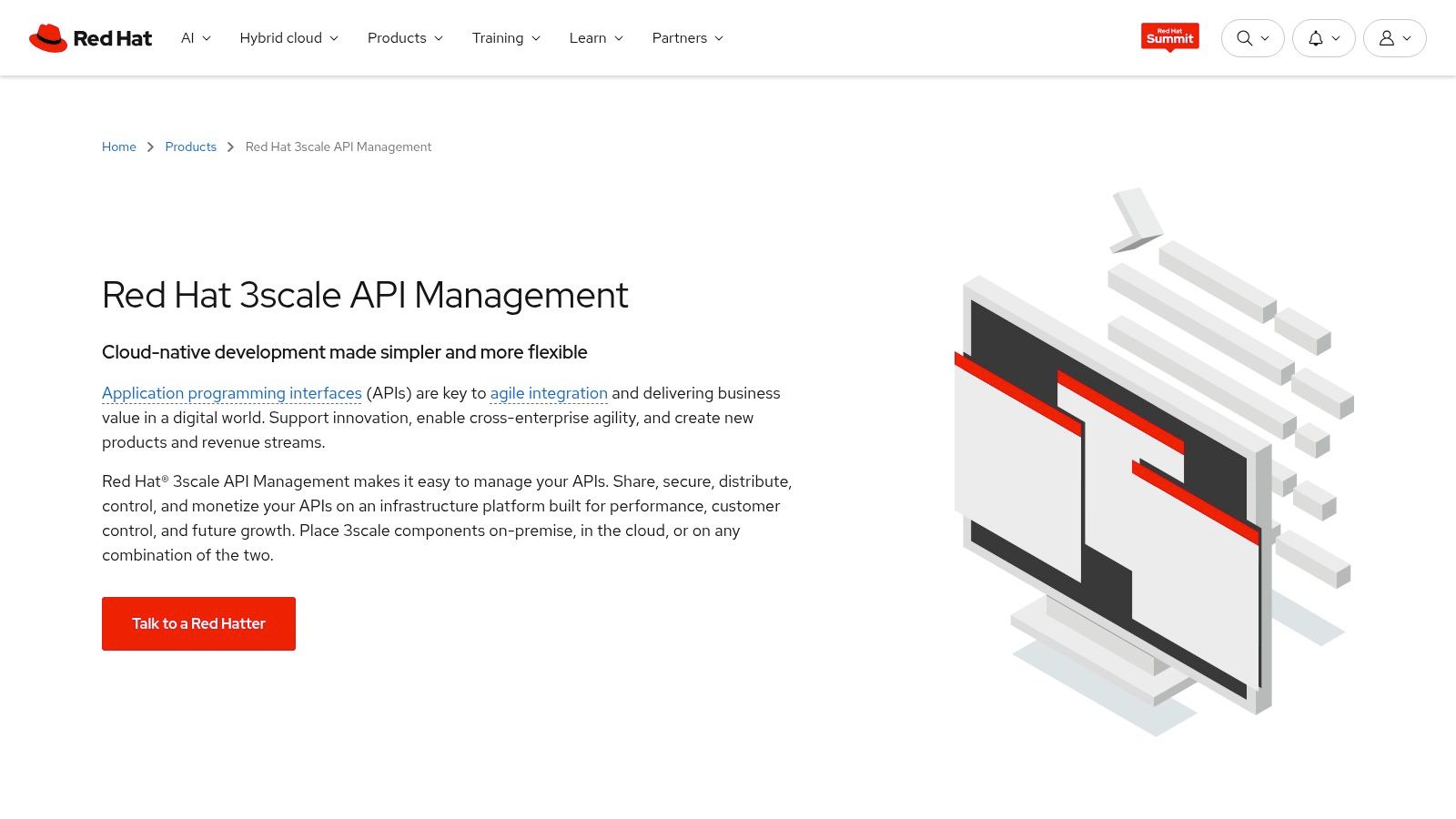Navigate to Home in the breadcrumb
Screen dimensions: 1456x819
tap(118, 147)
